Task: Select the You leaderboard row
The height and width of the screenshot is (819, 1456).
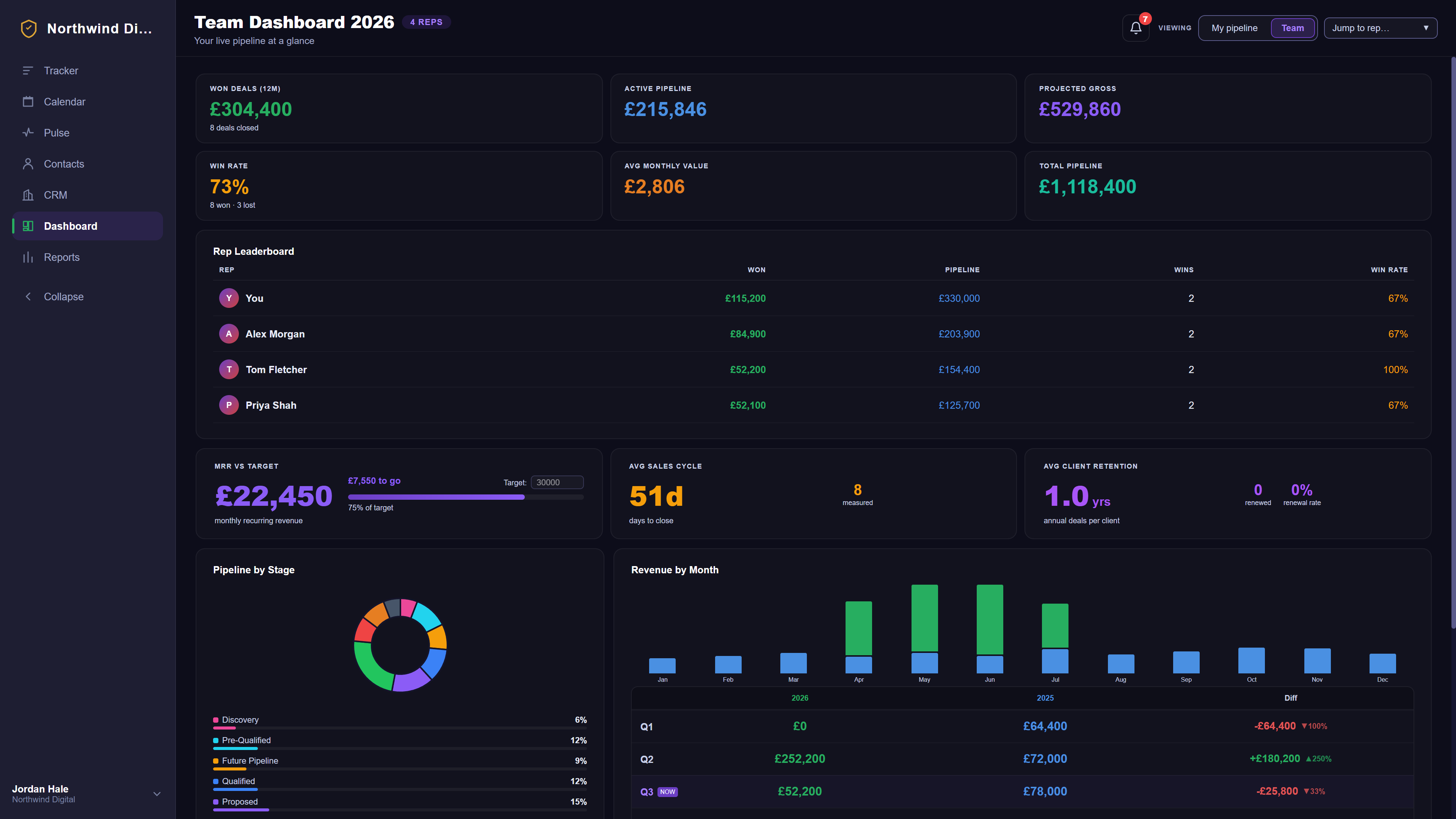Action: pyautogui.click(x=813, y=298)
